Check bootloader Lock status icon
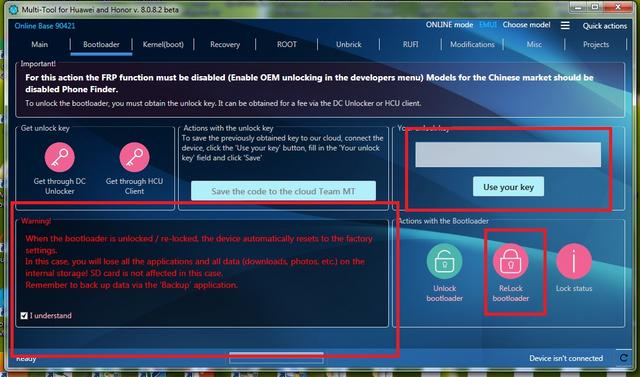This screenshot has height=377, width=640. tap(574, 262)
